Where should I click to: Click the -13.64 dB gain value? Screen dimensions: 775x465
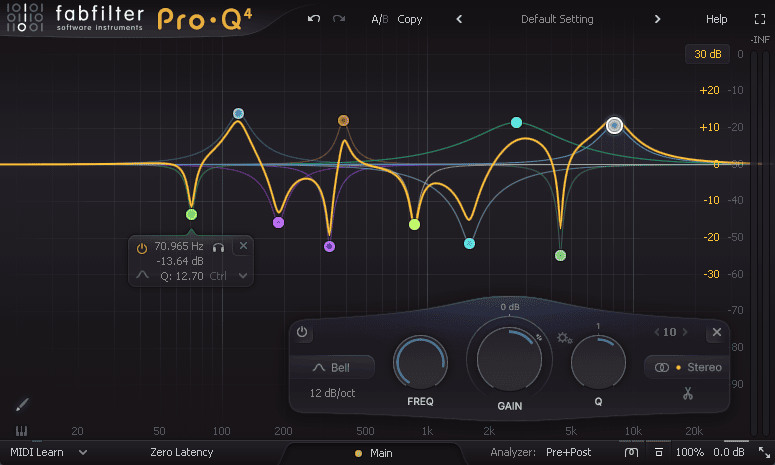pyautogui.click(x=179, y=261)
